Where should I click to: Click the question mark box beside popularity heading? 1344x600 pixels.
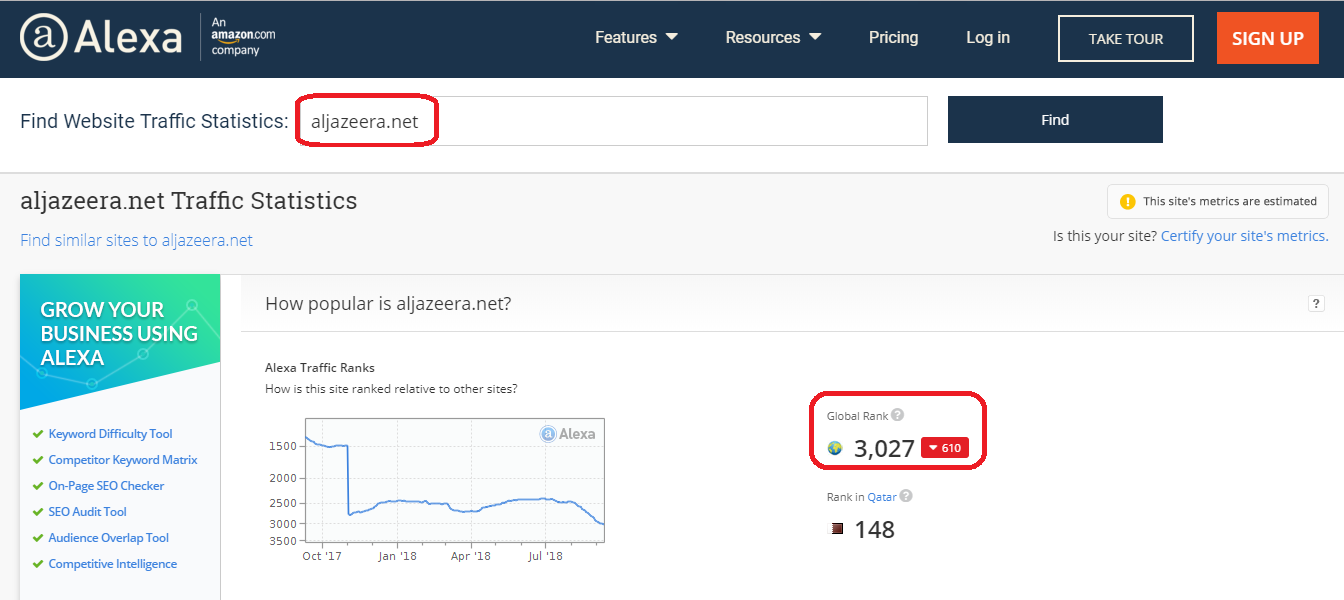point(1316,304)
